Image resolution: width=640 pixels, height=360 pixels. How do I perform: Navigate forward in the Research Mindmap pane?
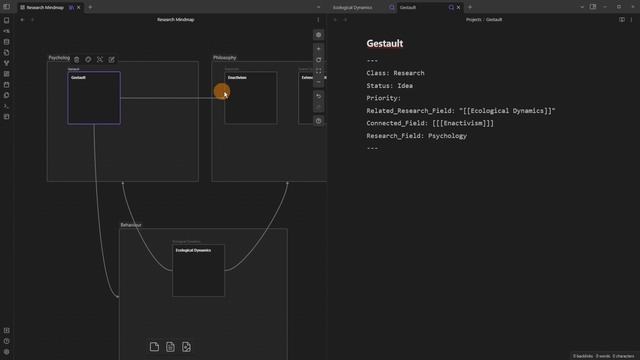tap(33, 20)
